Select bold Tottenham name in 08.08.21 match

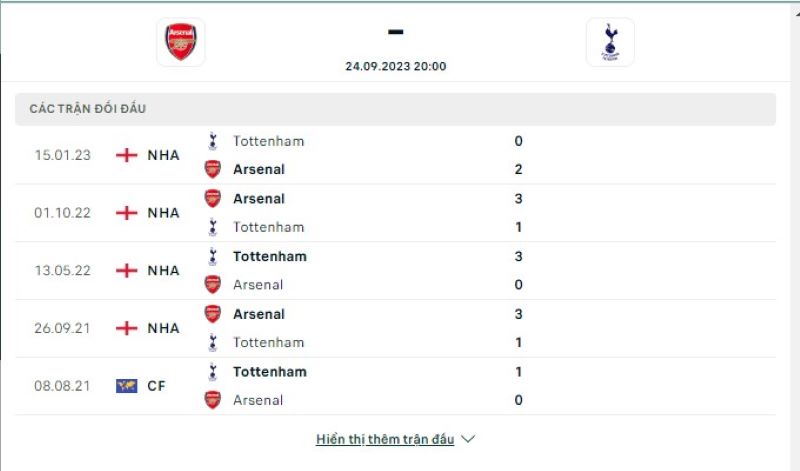coord(270,371)
